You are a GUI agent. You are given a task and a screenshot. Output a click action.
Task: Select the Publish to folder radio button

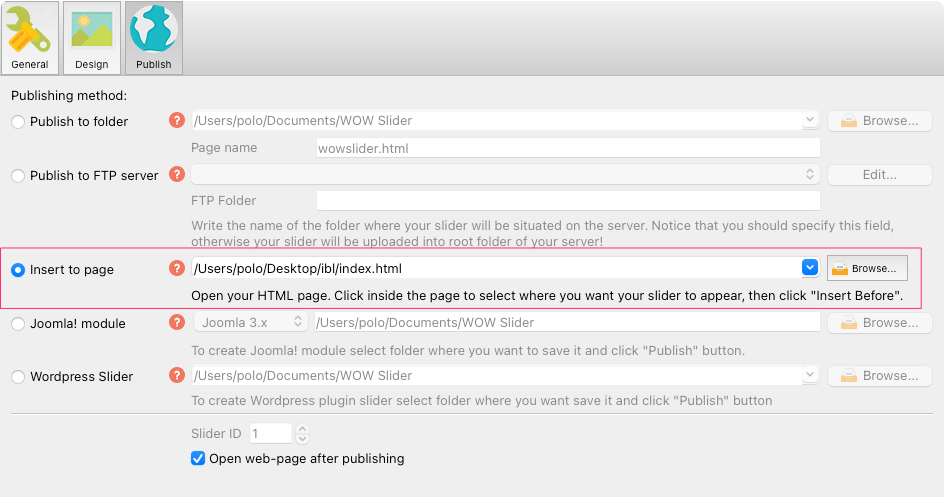(x=18, y=122)
